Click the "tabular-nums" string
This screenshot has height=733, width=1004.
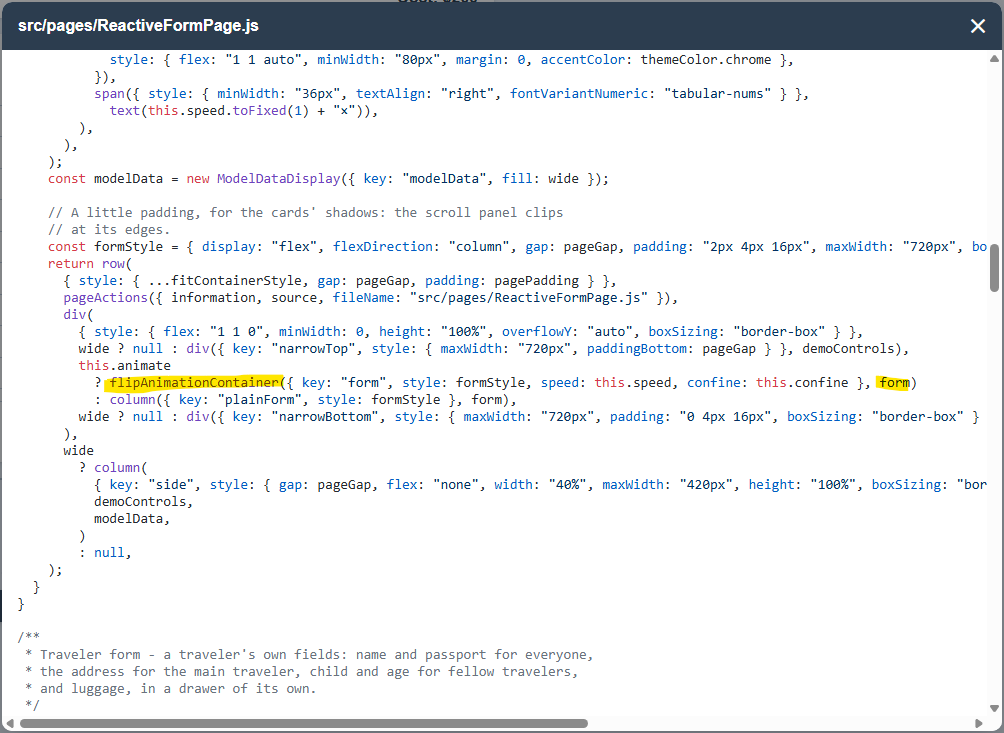click(717, 93)
